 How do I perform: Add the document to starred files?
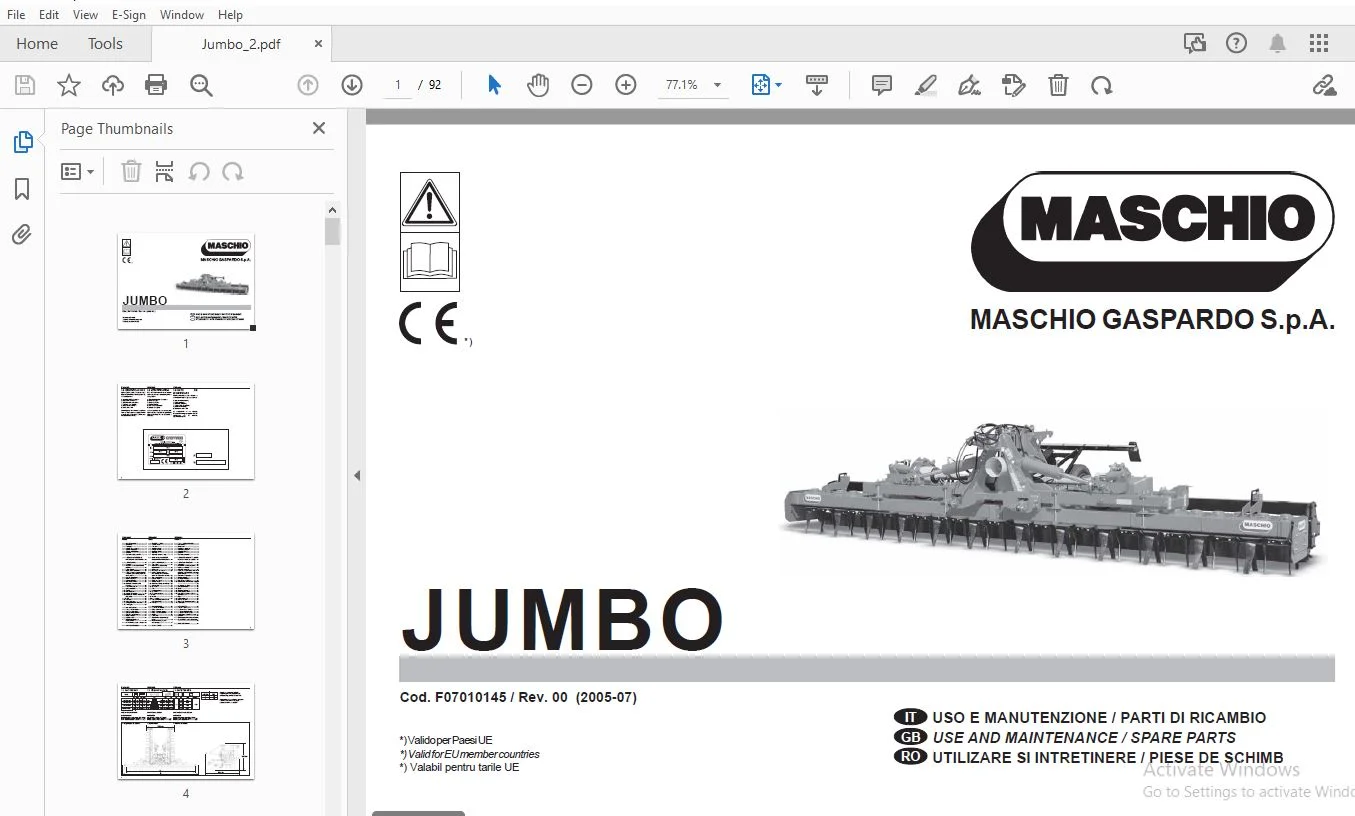(x=69, y=86)
